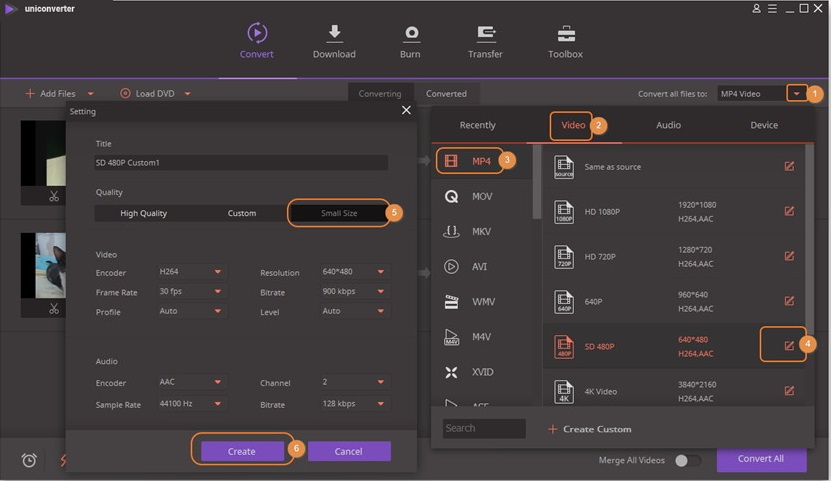Click the Title text field

pyautogui.click(x=241, y=163)
